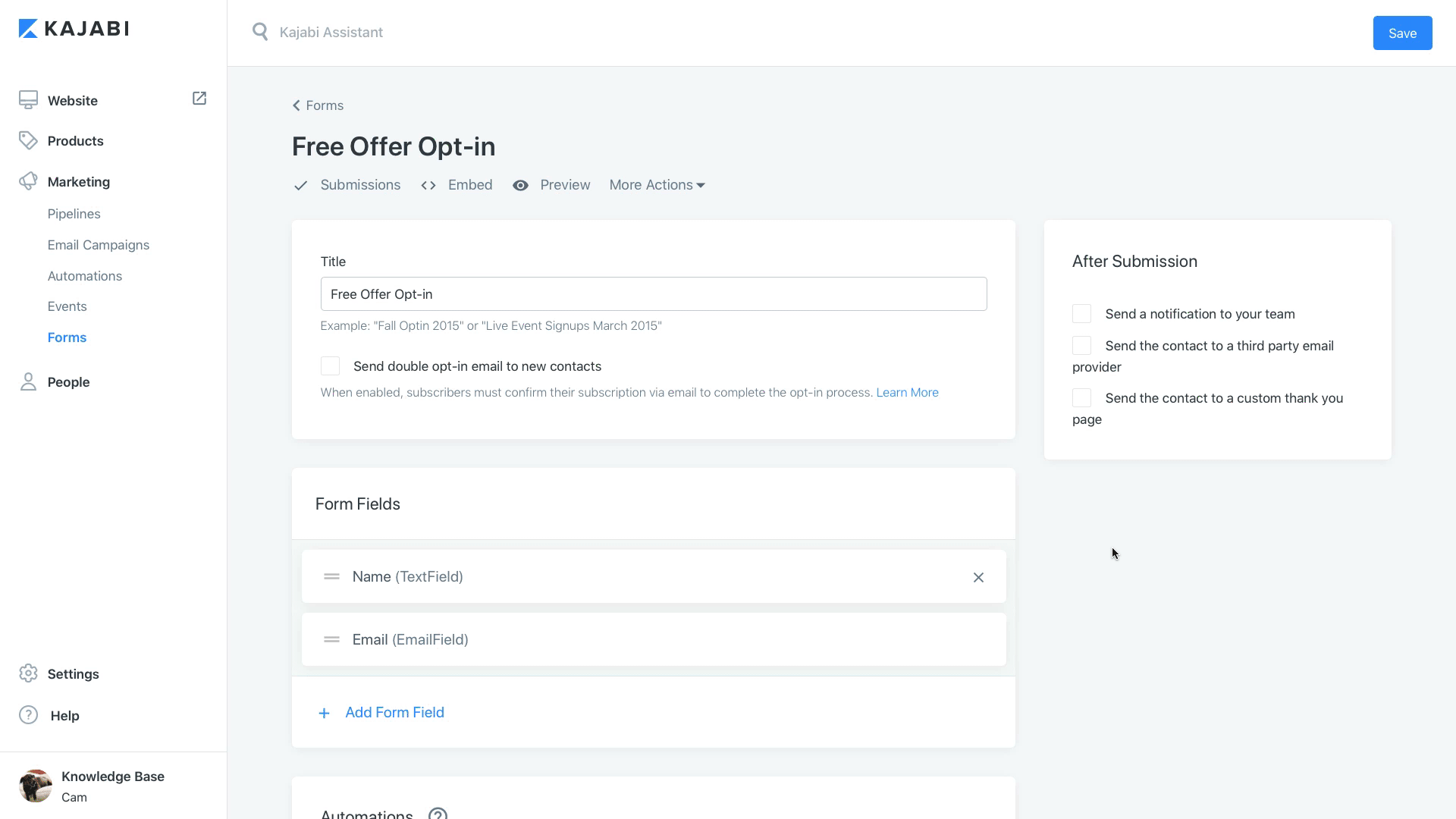
Task: Open the Marketing section icon
Action: click(27, 181)
